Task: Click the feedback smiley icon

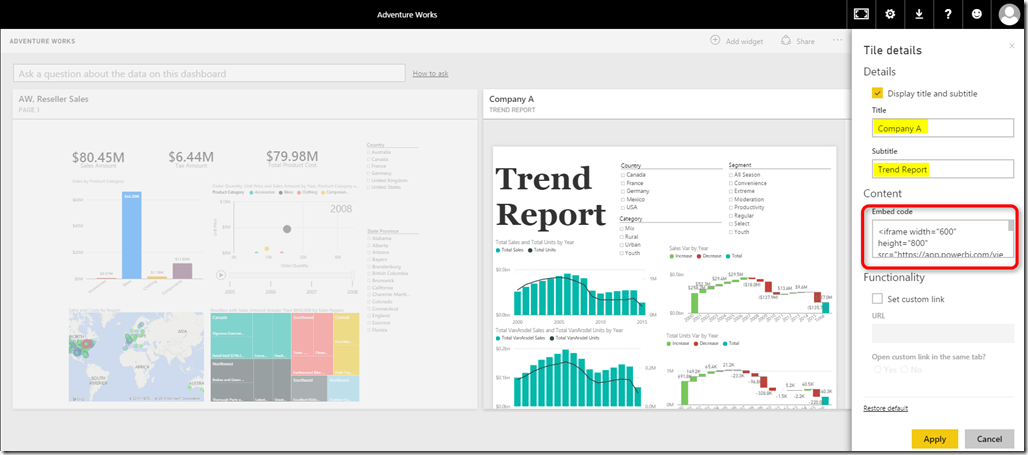Action: pyautogui.click(x=977, y=14)
